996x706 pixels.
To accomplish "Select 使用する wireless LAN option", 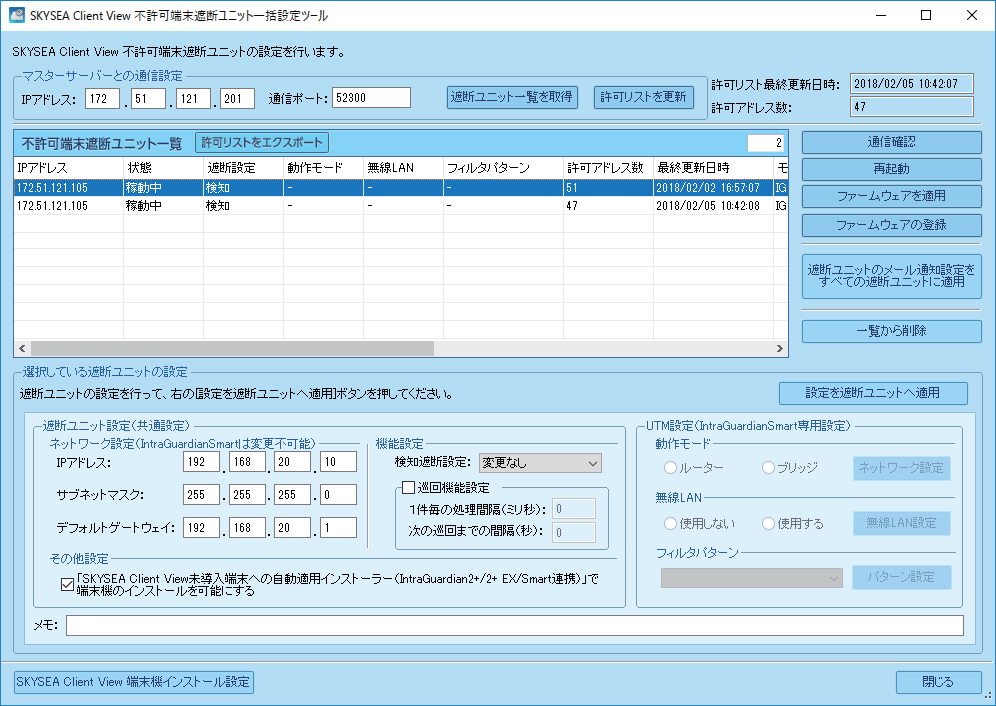I will tap(769, 524).
